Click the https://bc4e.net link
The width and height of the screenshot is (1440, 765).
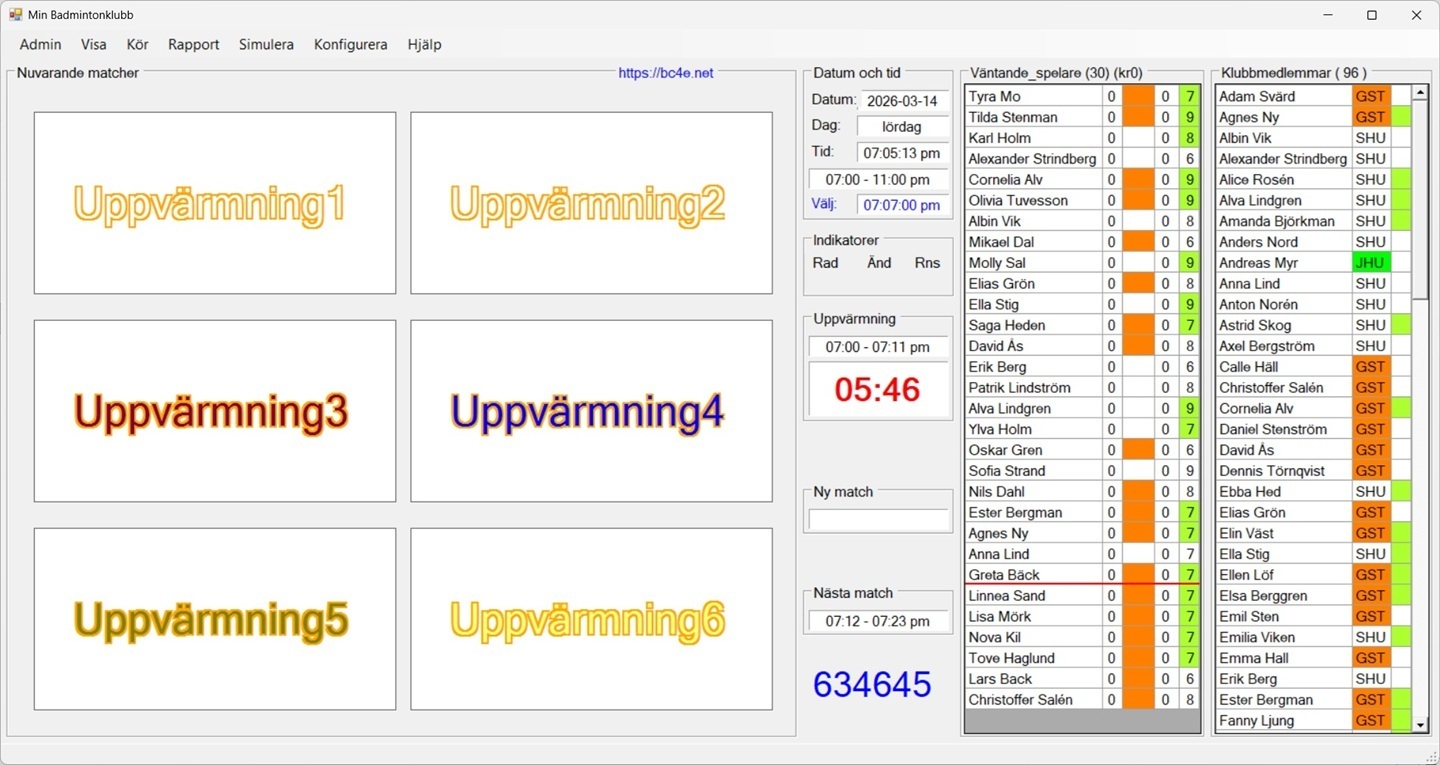click(x=666, y=73)
